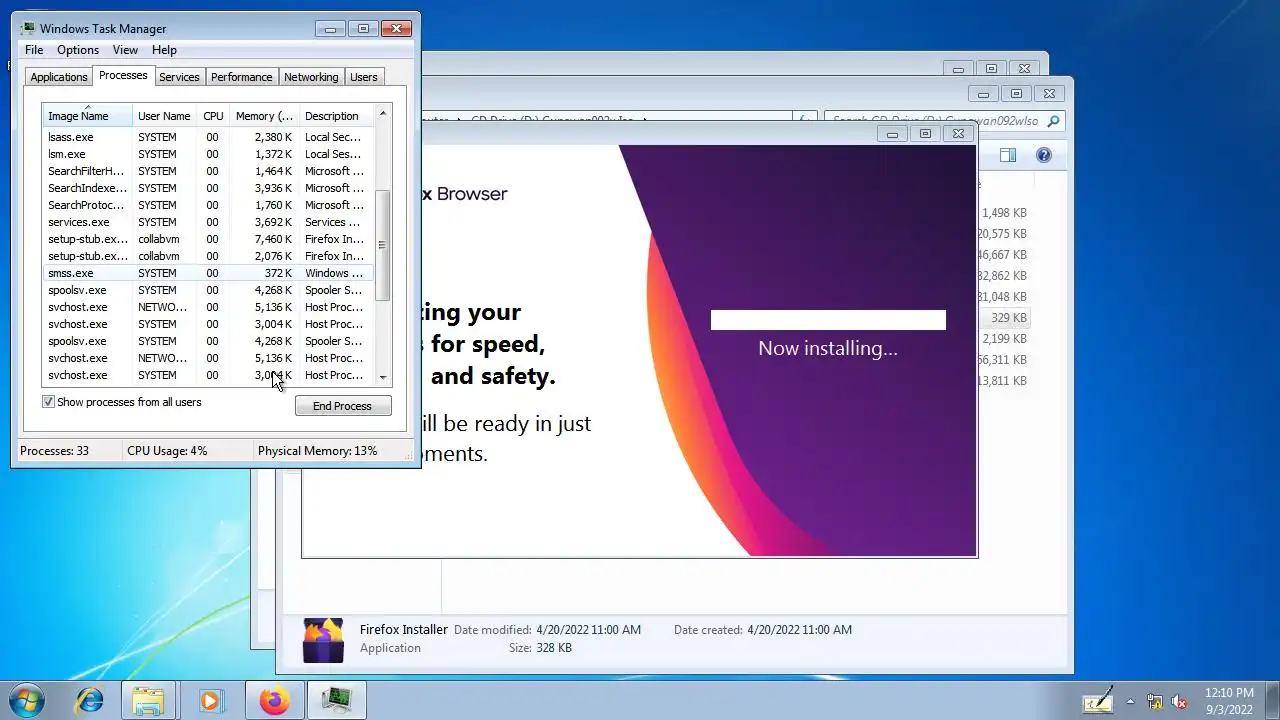Select the SearchProtoc... process row
Image resolution: width=1280 pixels, height=720 pixels.
point(208,205)
